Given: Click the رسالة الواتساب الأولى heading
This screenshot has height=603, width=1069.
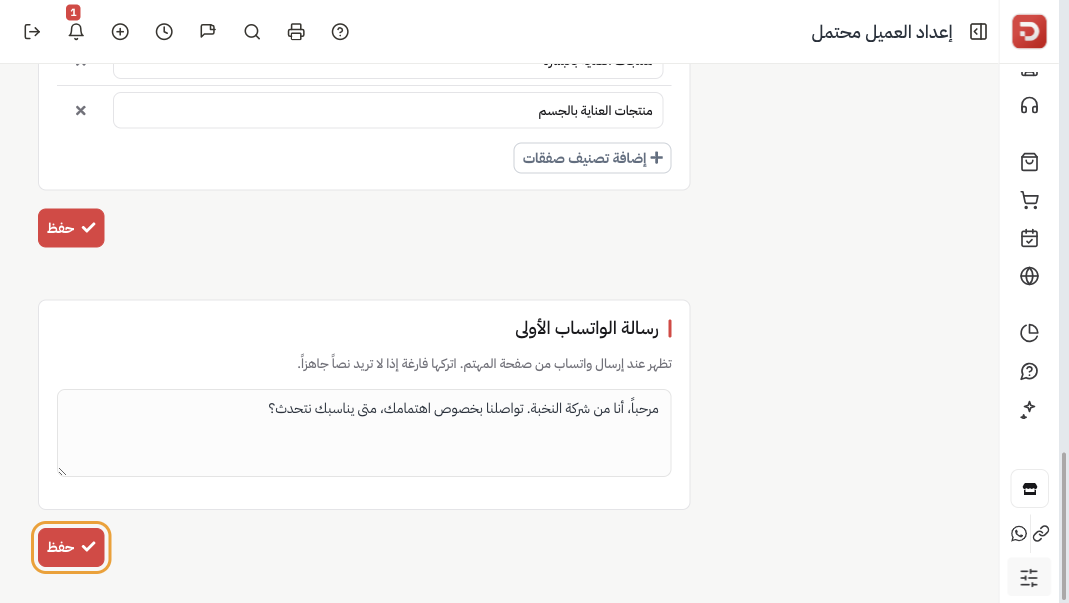Looking at the screenshot, I should (587, 329).
